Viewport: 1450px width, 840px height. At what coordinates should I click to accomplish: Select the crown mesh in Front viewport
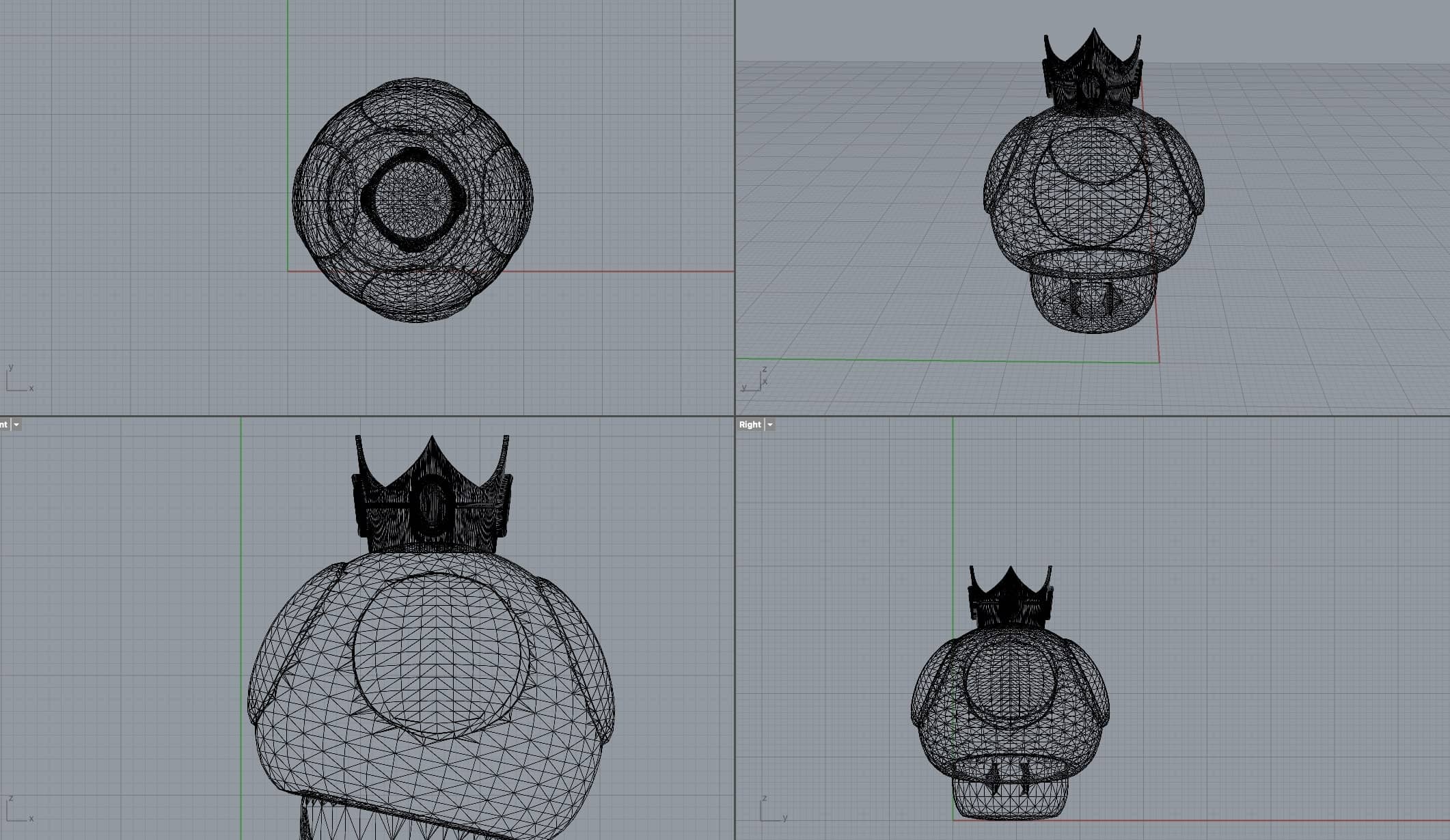(432, 494)
